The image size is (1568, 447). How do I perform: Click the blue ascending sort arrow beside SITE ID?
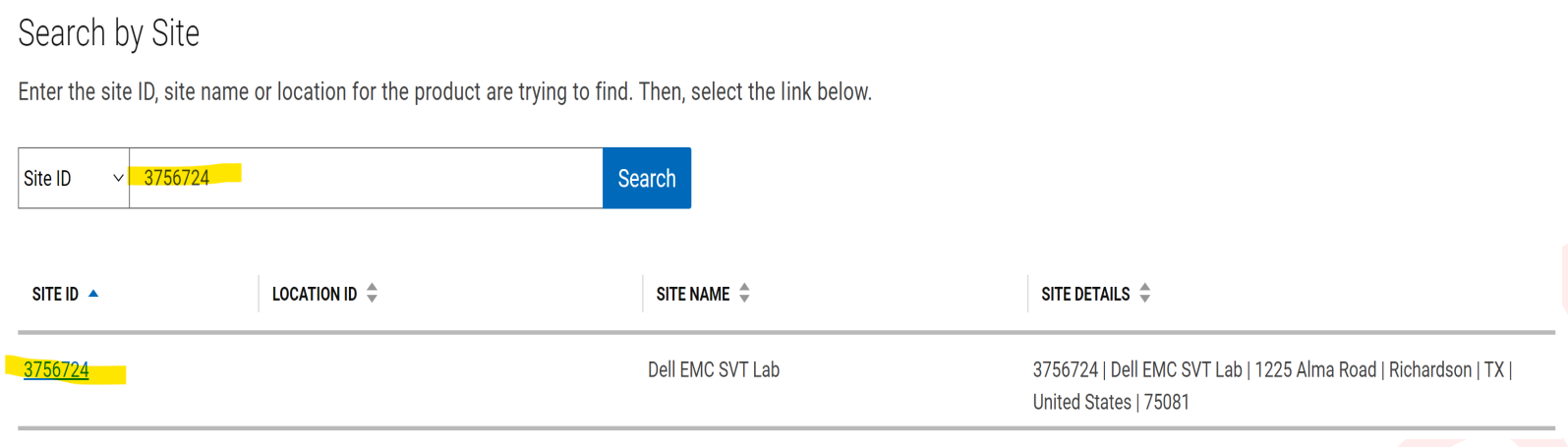pos(93,294)
